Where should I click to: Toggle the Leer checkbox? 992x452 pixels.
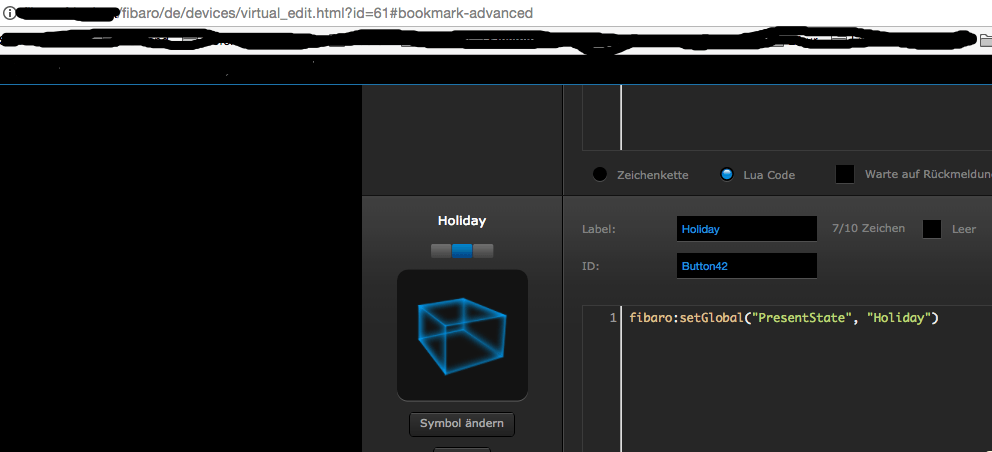point(932,229)
